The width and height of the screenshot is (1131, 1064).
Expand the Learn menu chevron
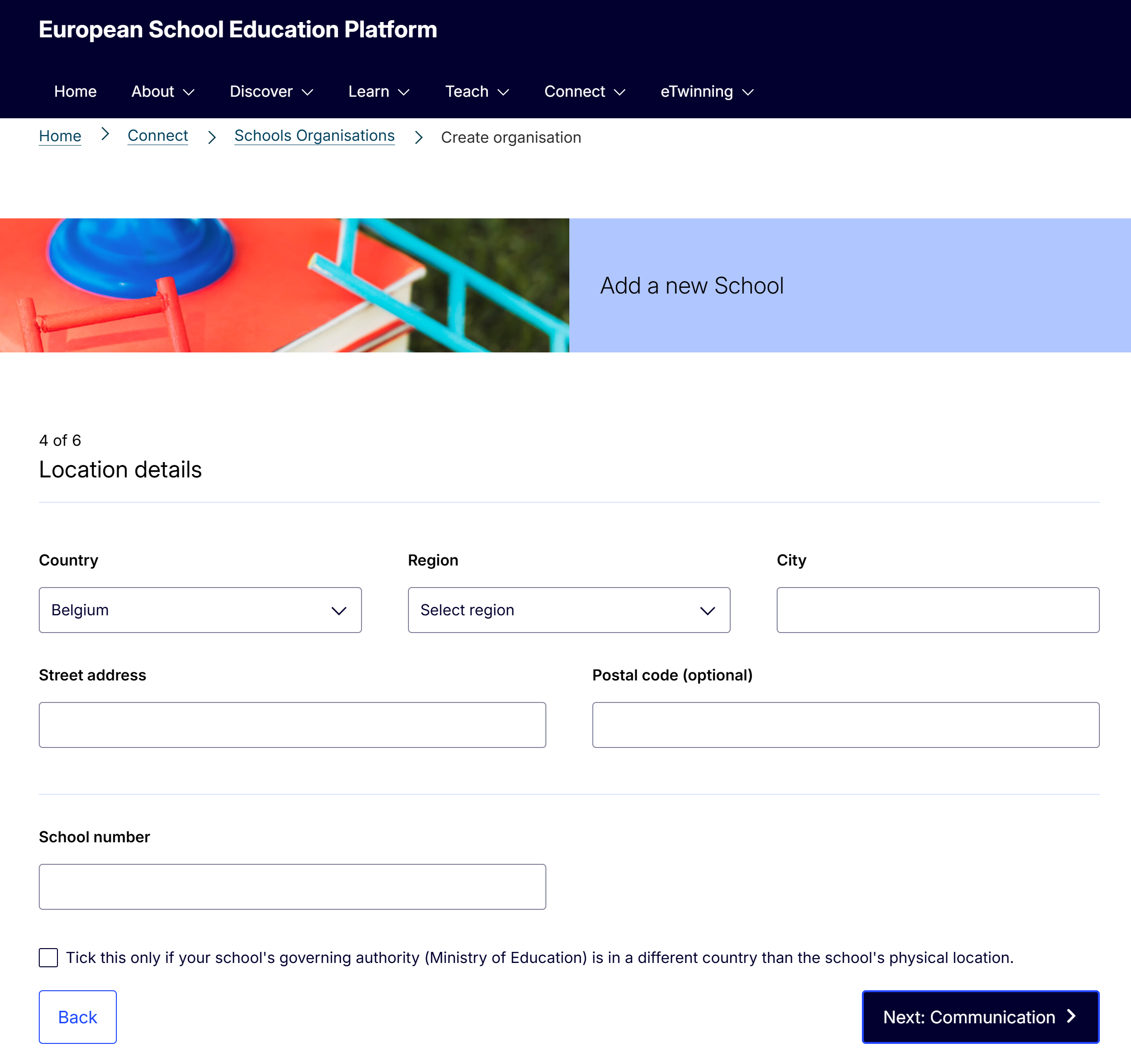point(404,92)
